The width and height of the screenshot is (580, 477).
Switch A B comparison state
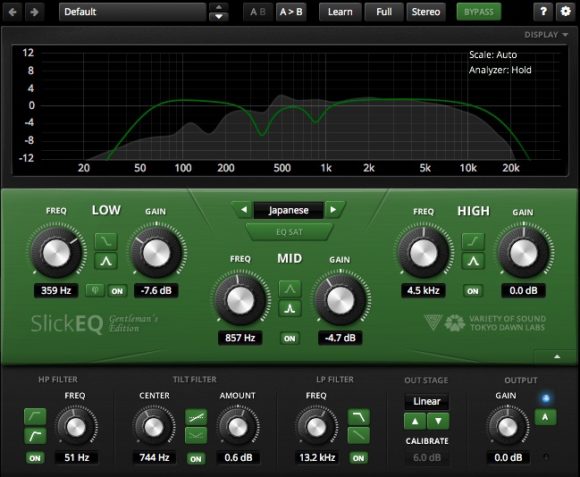(258, 12)
